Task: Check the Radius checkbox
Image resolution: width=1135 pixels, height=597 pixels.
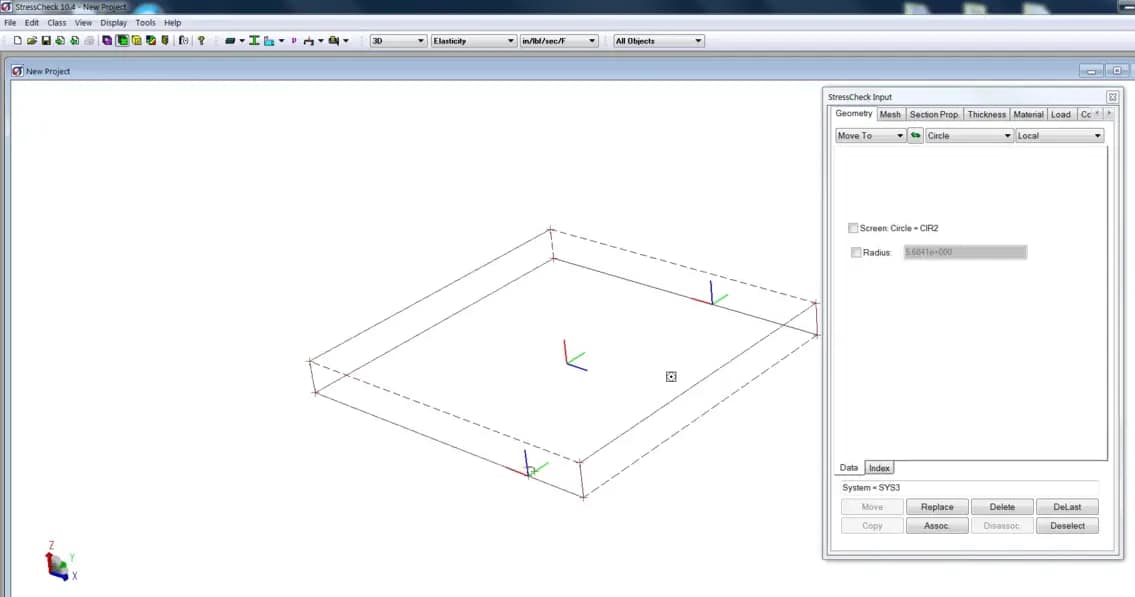Action: coord(856,251)
